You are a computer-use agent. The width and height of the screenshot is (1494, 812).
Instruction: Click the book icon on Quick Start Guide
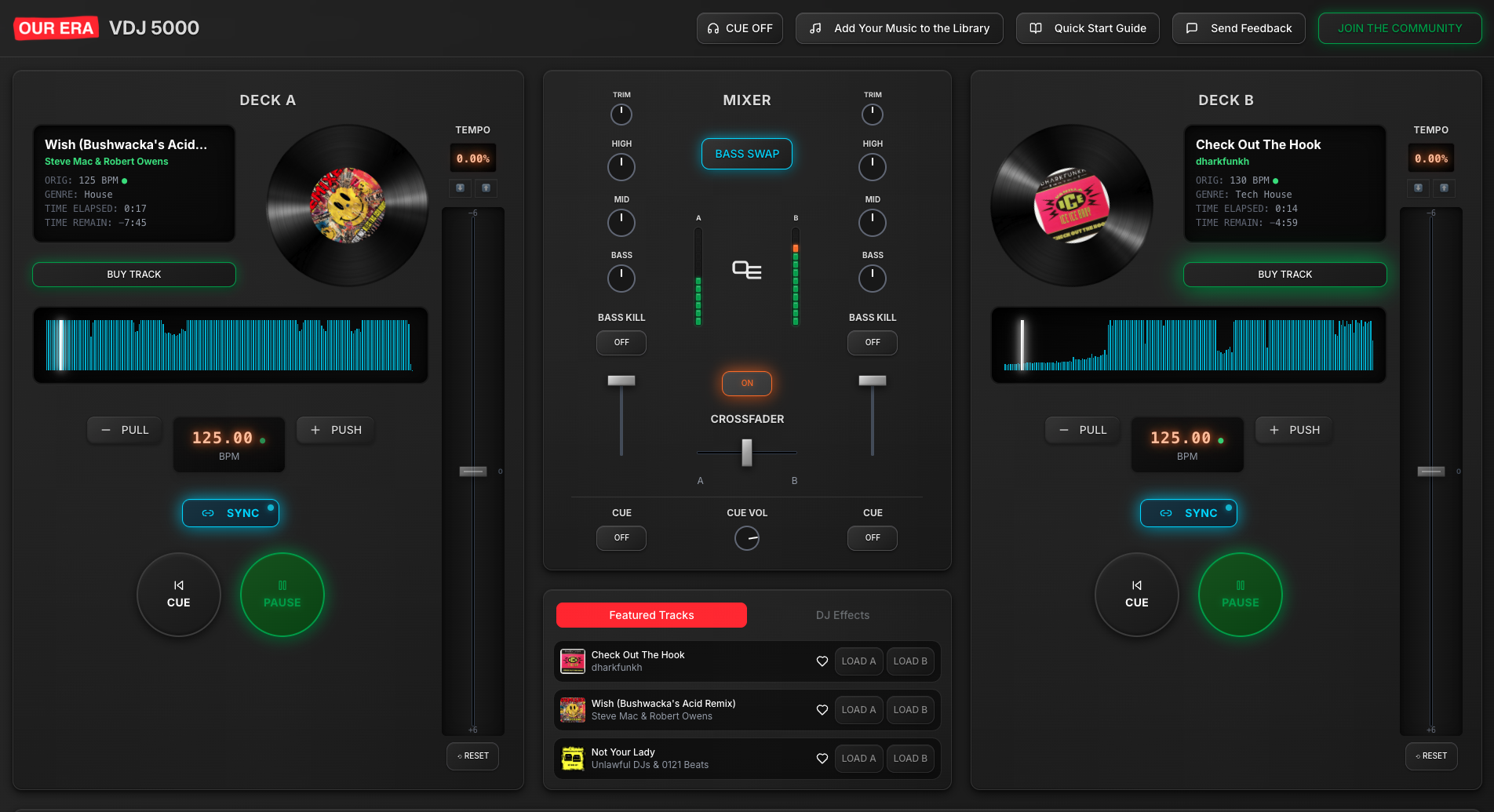pyautogui.click(x=1034, y=27)
